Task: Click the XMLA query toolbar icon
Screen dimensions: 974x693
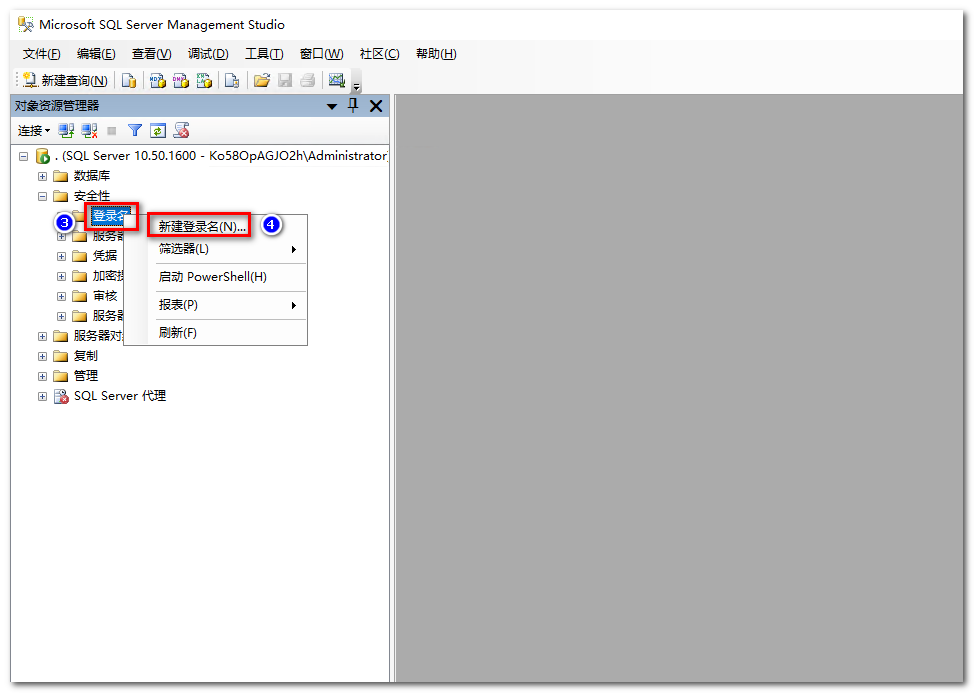Action: pyautogui.click(x=204, y=81)
